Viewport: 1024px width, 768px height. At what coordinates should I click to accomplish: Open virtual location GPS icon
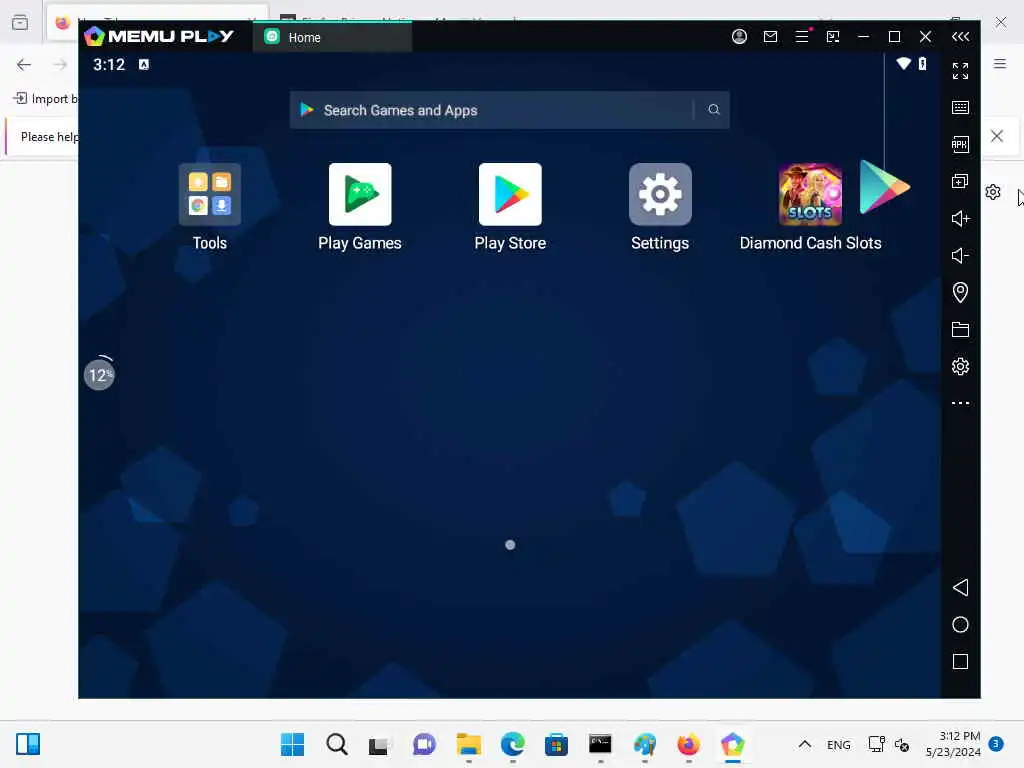pos(960,292)
